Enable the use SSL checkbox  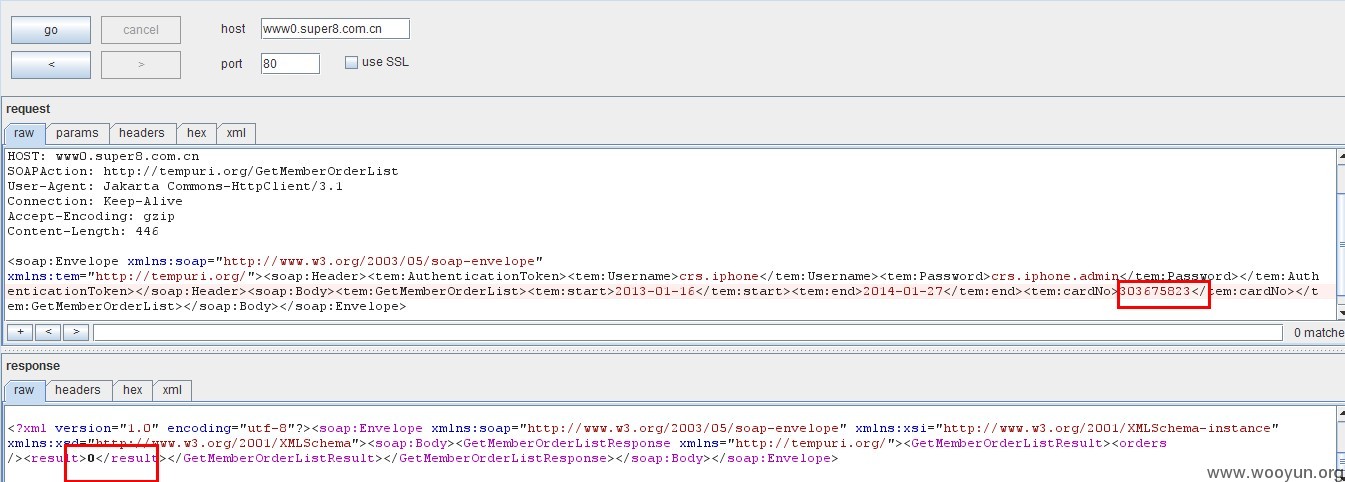(x=351, y=62)
